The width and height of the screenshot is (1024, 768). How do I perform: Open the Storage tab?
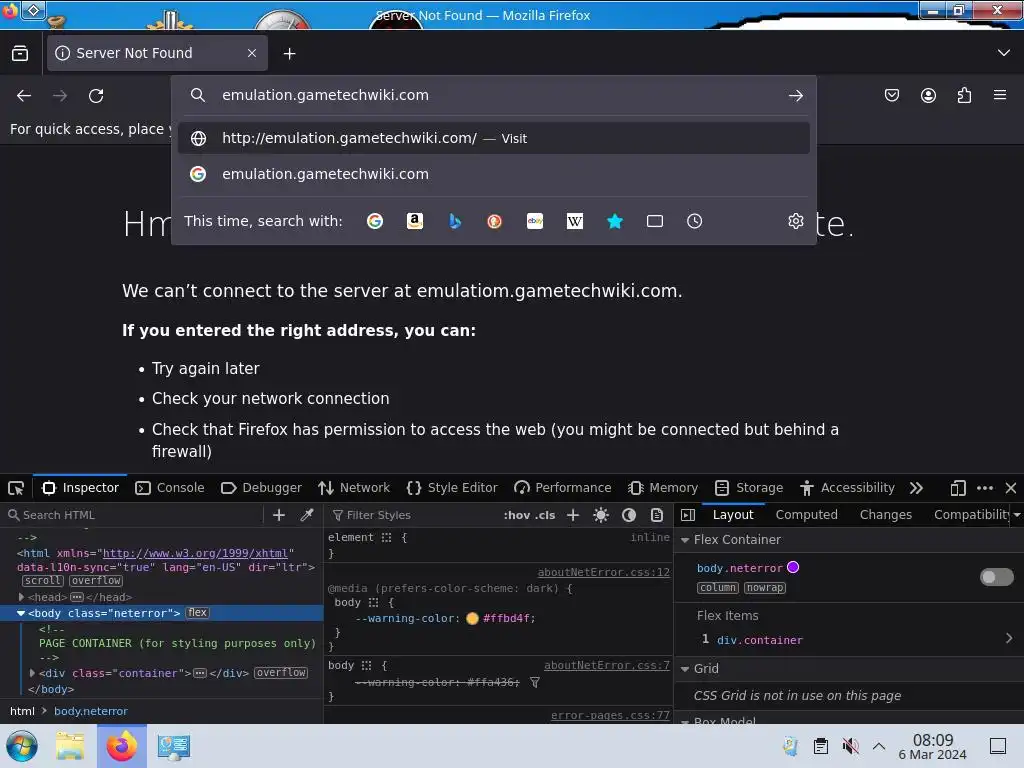(749, 488)
